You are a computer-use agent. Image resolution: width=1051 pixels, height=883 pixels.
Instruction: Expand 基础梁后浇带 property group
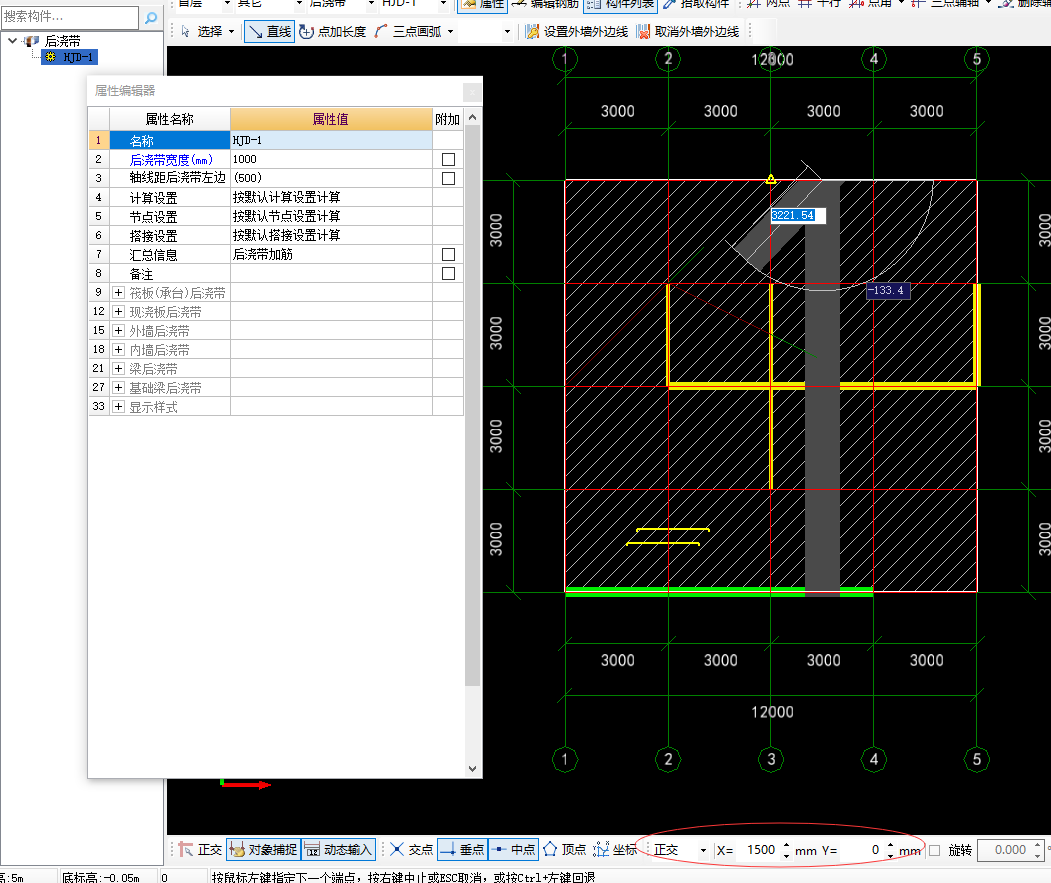pos(119,388)
